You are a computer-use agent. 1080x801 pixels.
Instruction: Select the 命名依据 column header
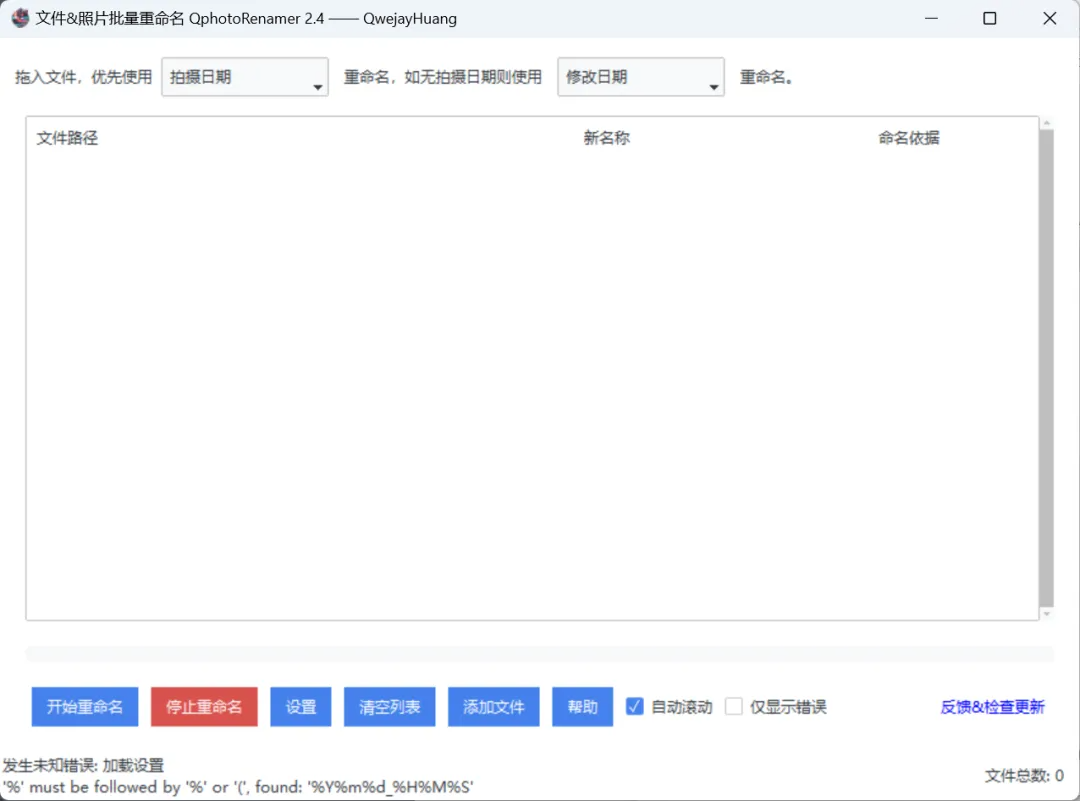[908, 137]
